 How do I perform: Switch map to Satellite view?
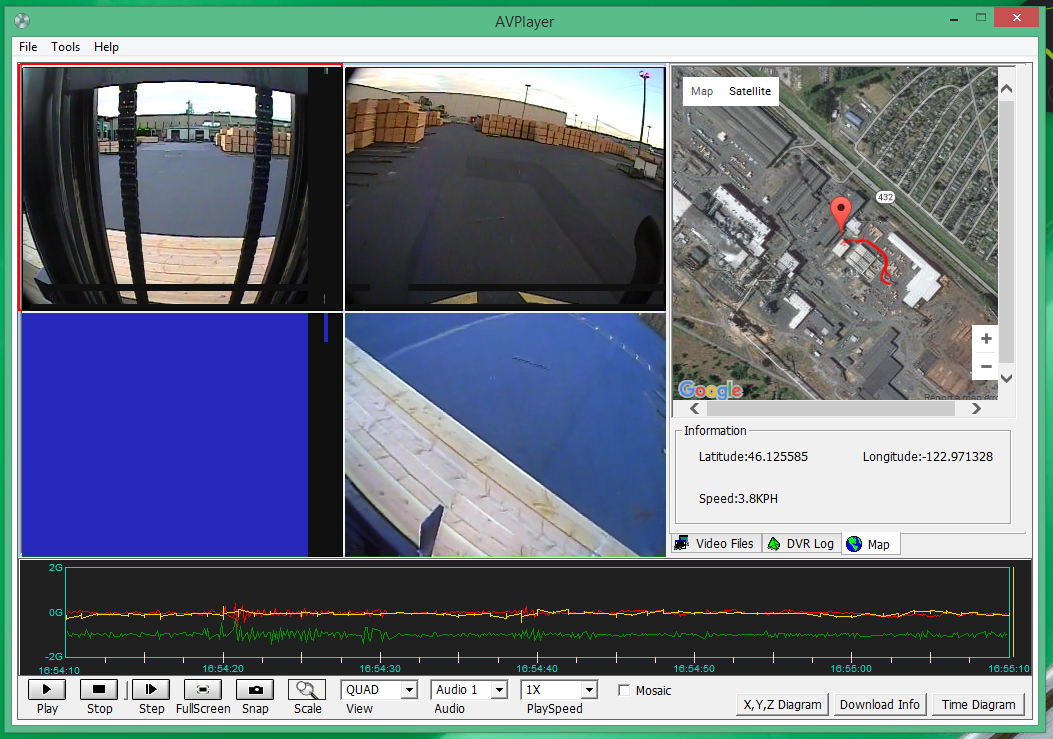click(x=749, y=91)
